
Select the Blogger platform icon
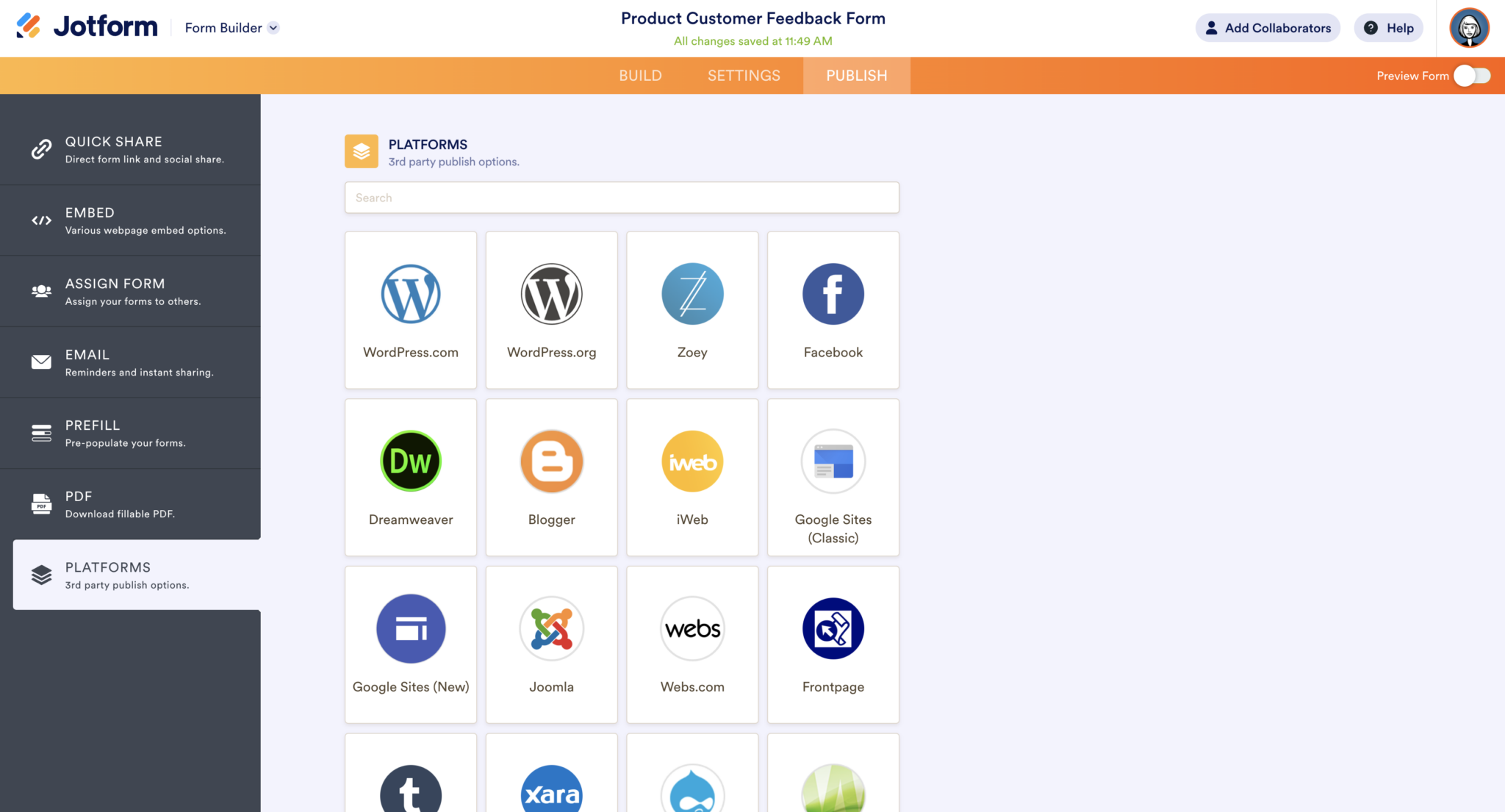pyautogui.click(x=551, y=477)
